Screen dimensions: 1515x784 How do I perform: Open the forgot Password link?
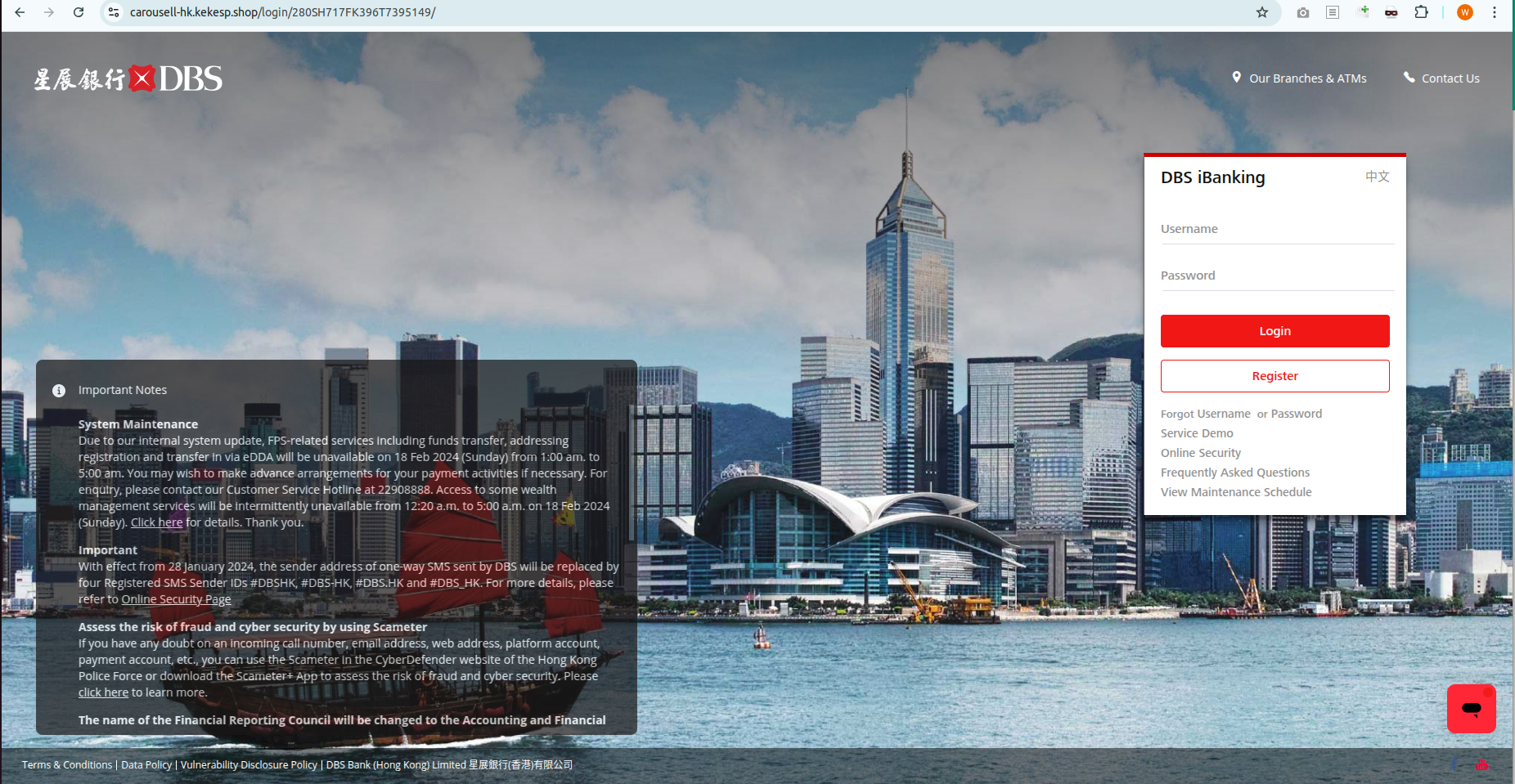pyautogui.click(x=1296, y=414)
